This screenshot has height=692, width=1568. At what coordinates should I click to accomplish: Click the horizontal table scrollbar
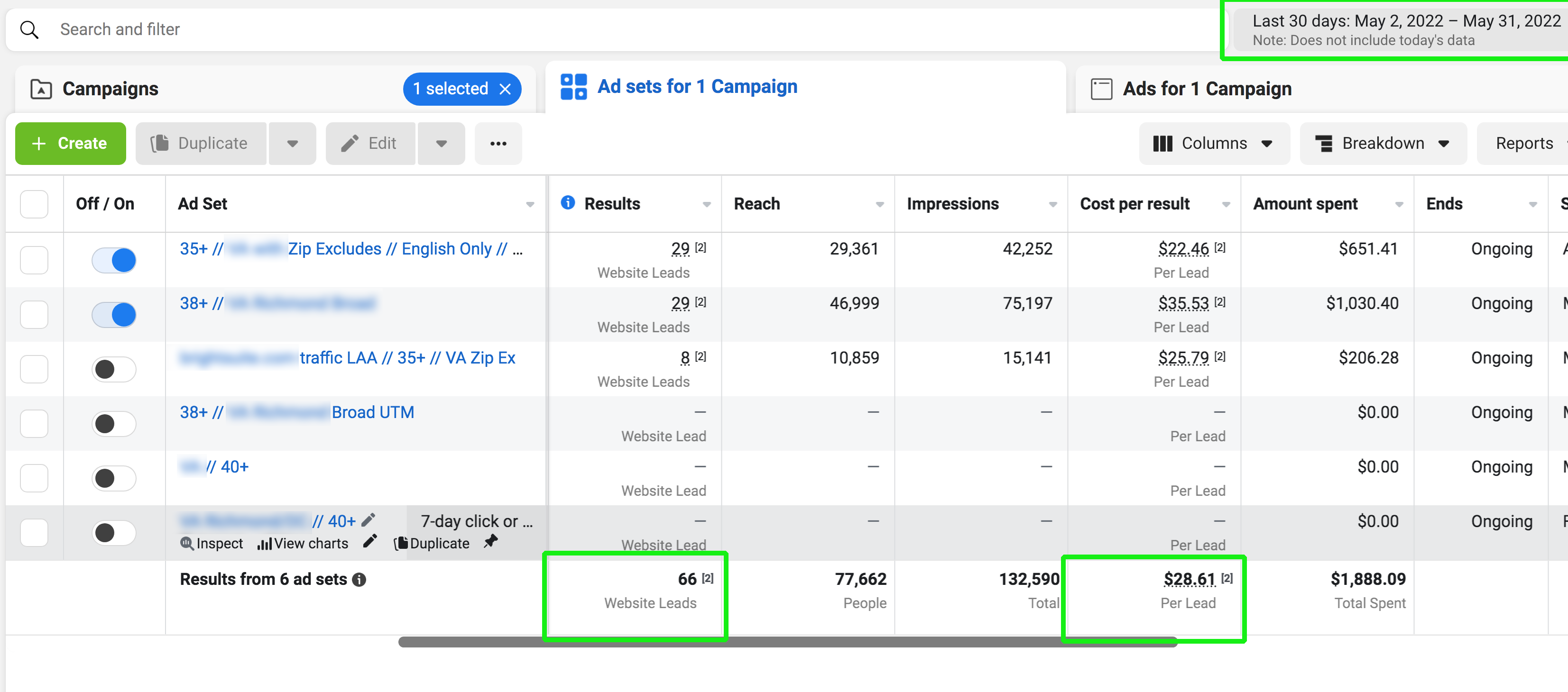pyautogui.click(x=788, y=642)
